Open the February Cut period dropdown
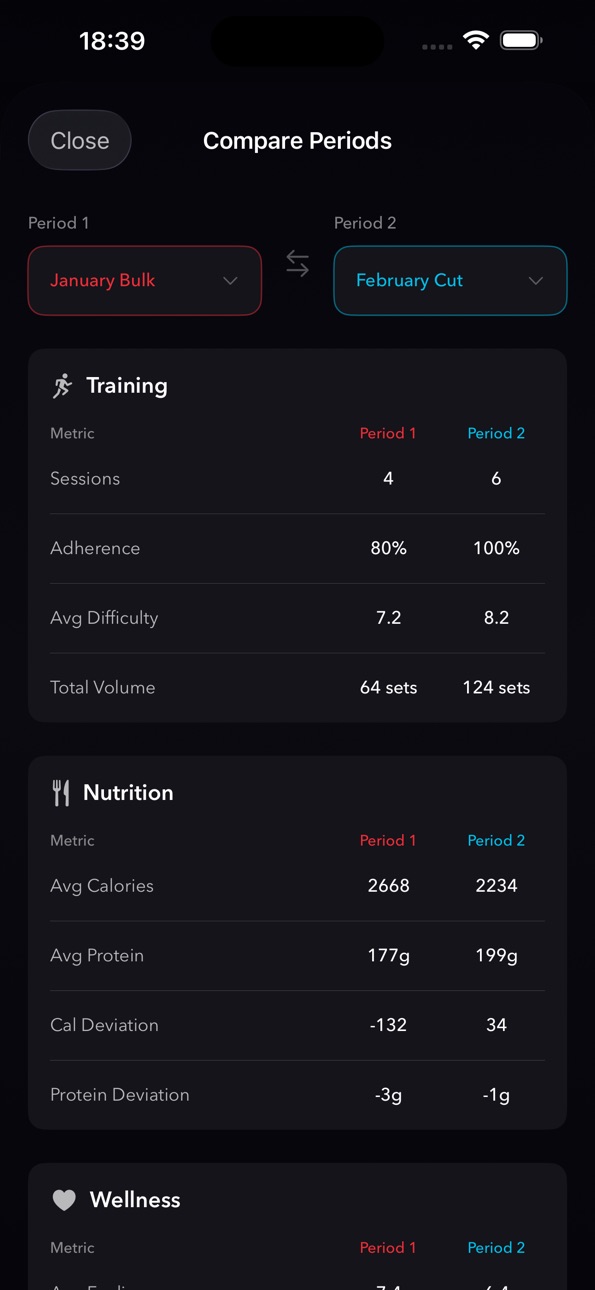Screen dimensions: 595x1290 [450, 281]
